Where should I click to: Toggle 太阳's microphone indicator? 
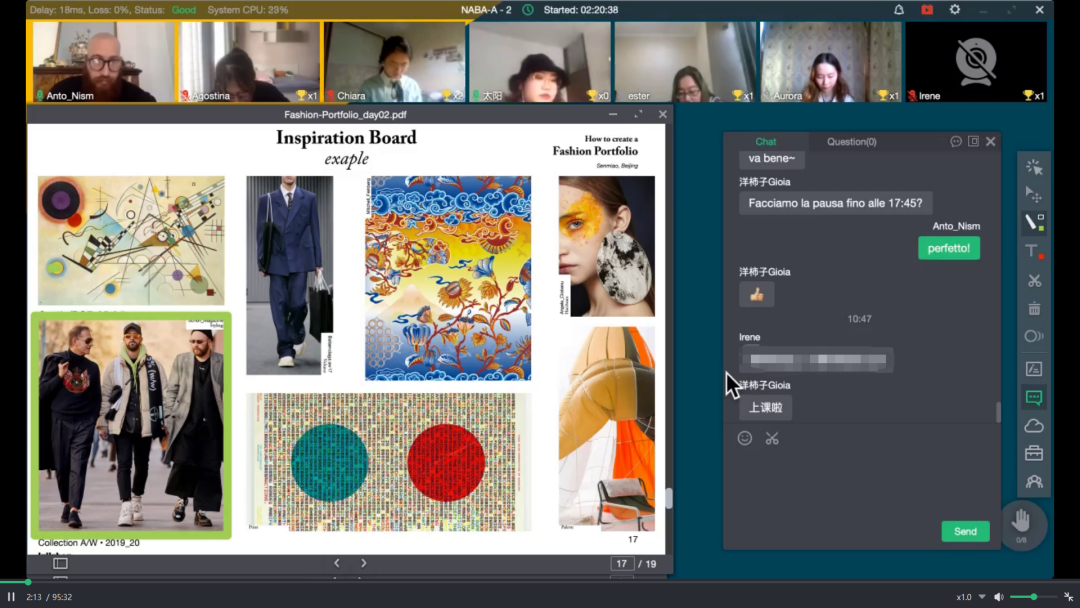click(476, 96)
